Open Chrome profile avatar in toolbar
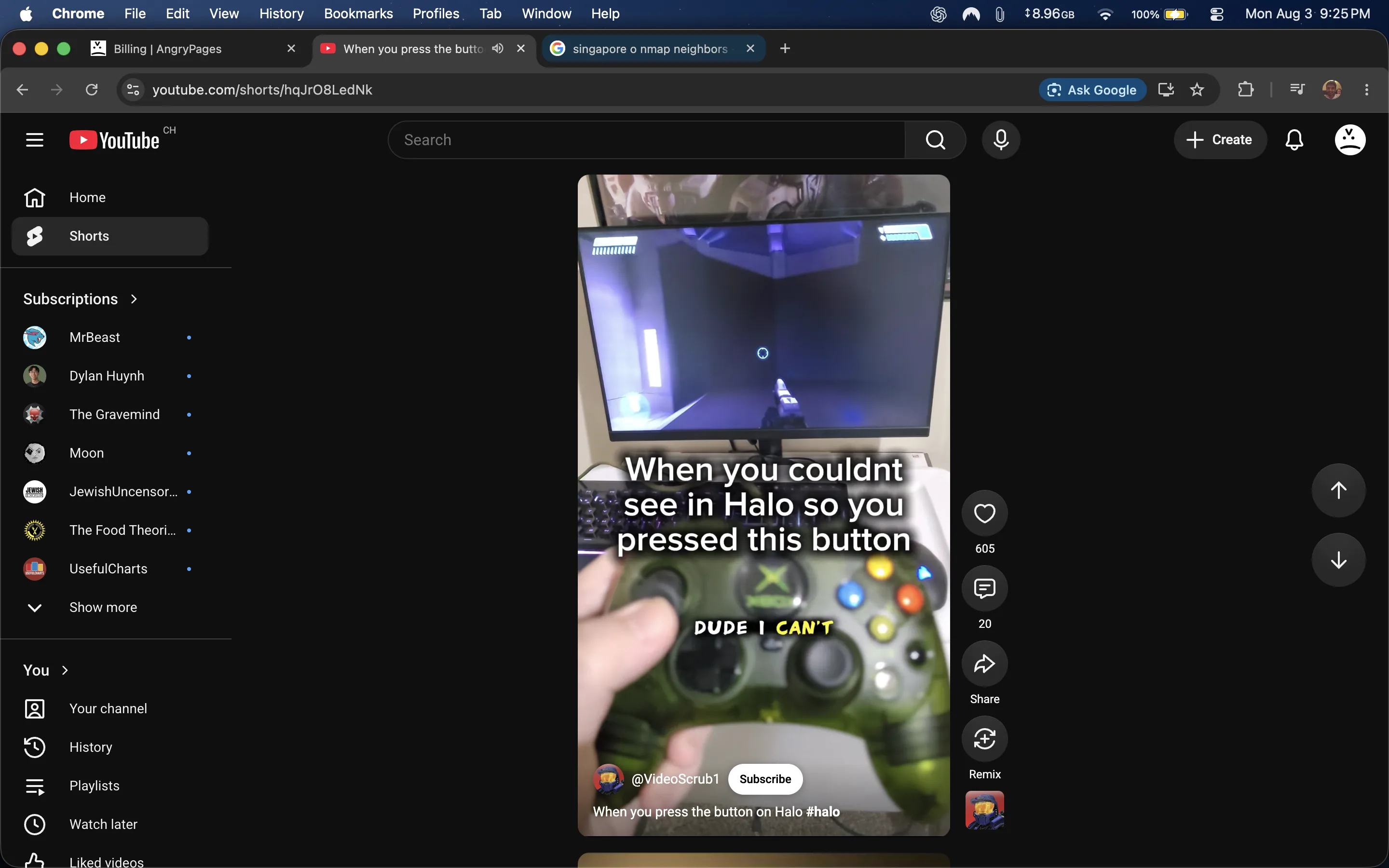Viewport: 1389px width, 868px height. [1331, 90]
